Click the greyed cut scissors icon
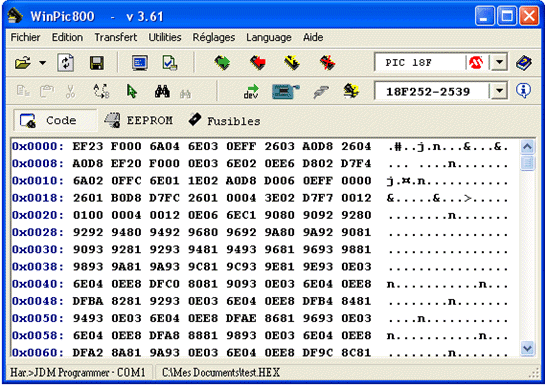This screenshot has height=385, width=545. tap(70, 91)
